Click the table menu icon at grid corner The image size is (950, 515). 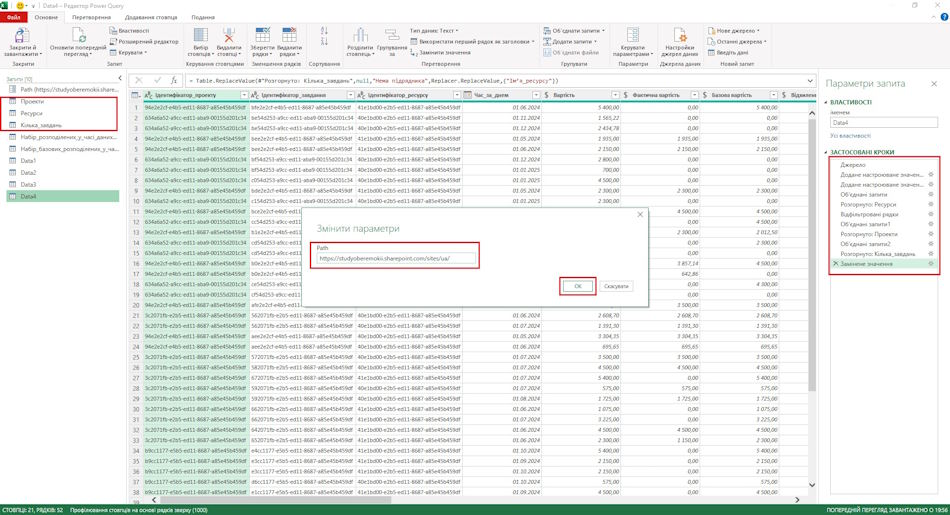136,95
